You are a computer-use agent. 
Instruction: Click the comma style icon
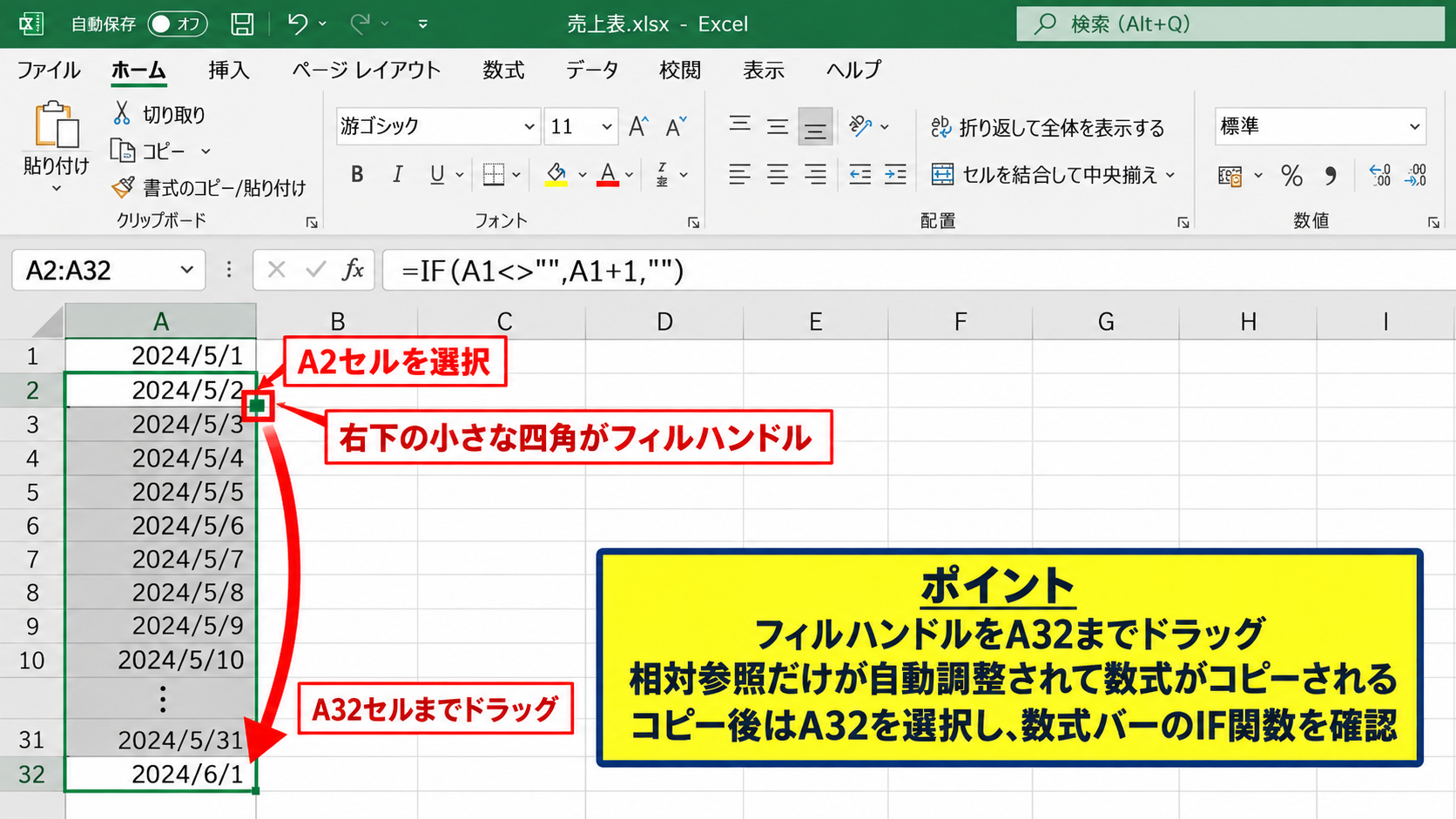click(1331, 176)
